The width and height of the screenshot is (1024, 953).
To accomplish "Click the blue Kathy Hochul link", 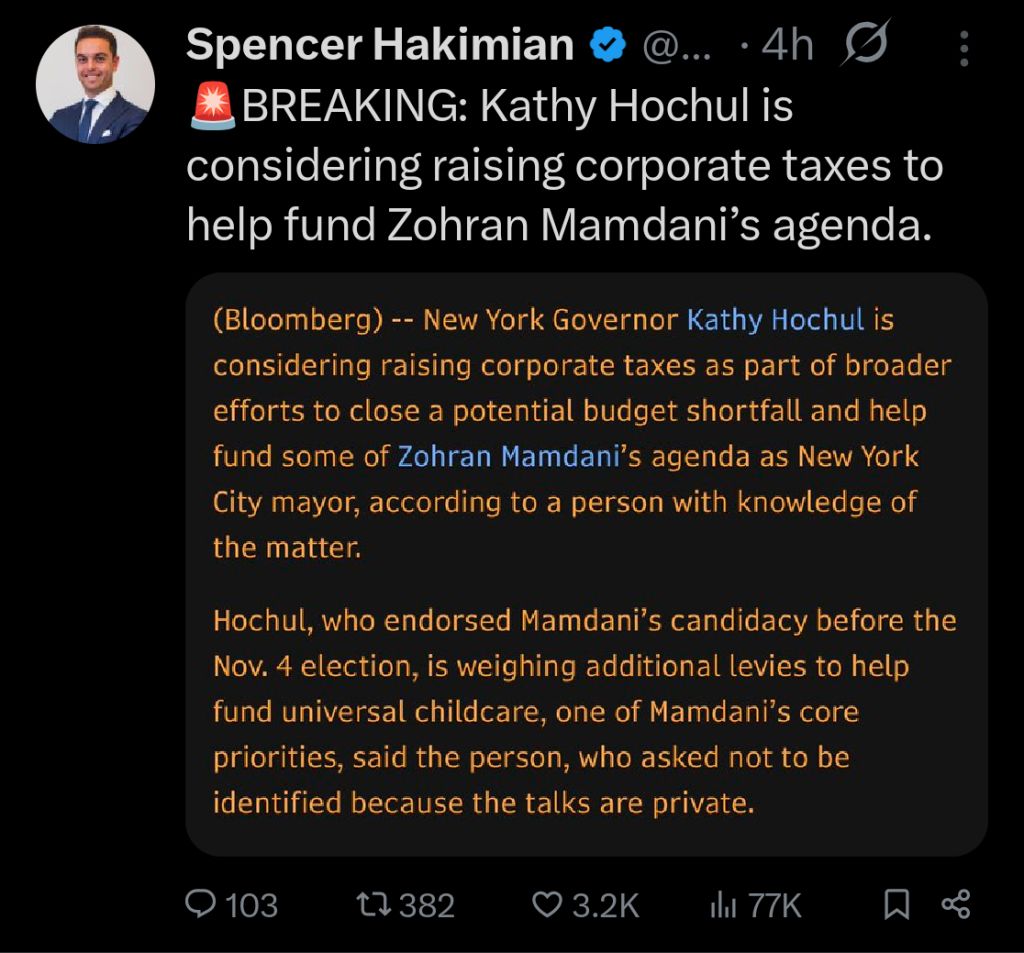I will point(775,320).
